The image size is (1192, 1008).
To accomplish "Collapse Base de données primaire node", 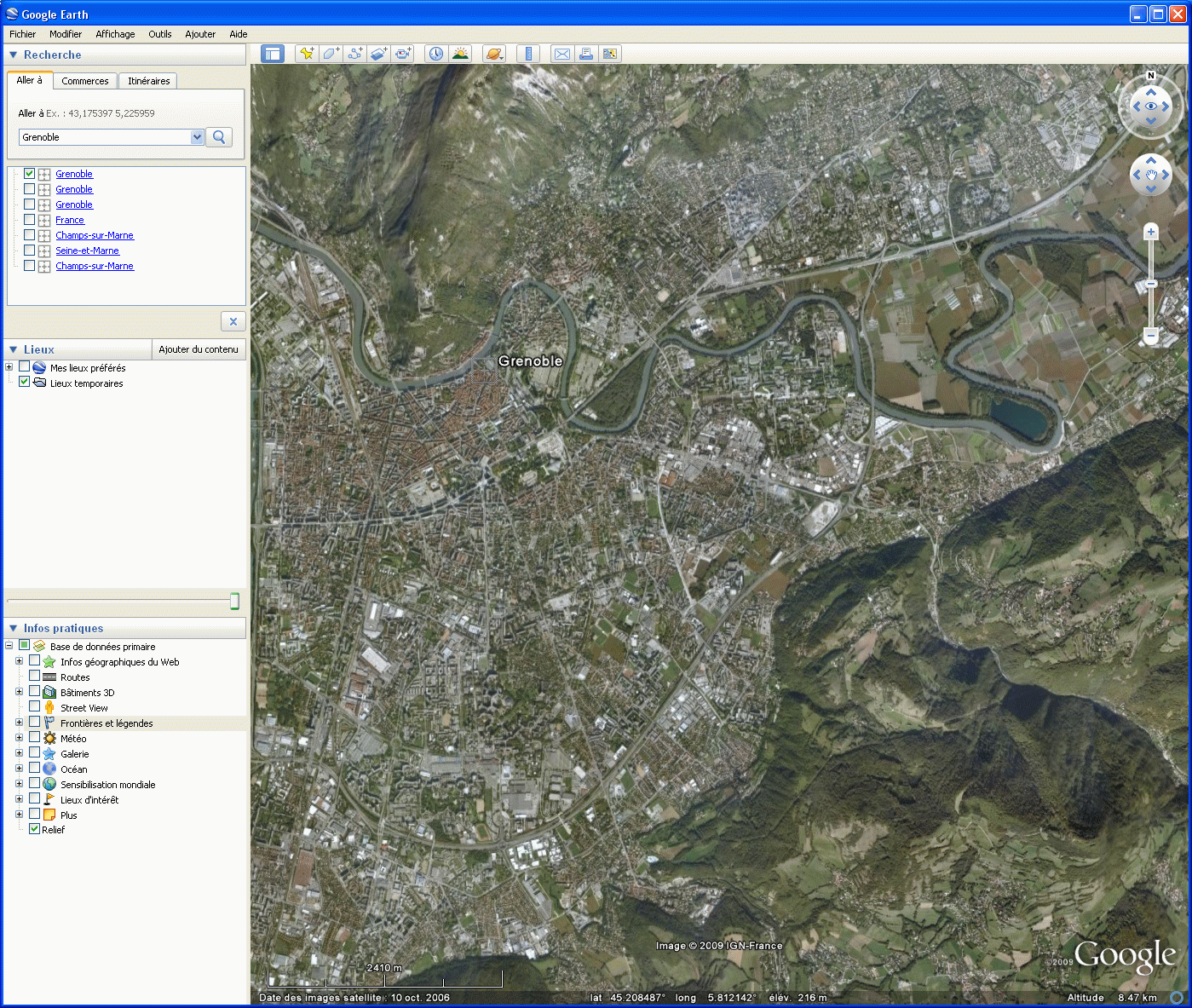I will pyautogui.click(x=9, y=646).
